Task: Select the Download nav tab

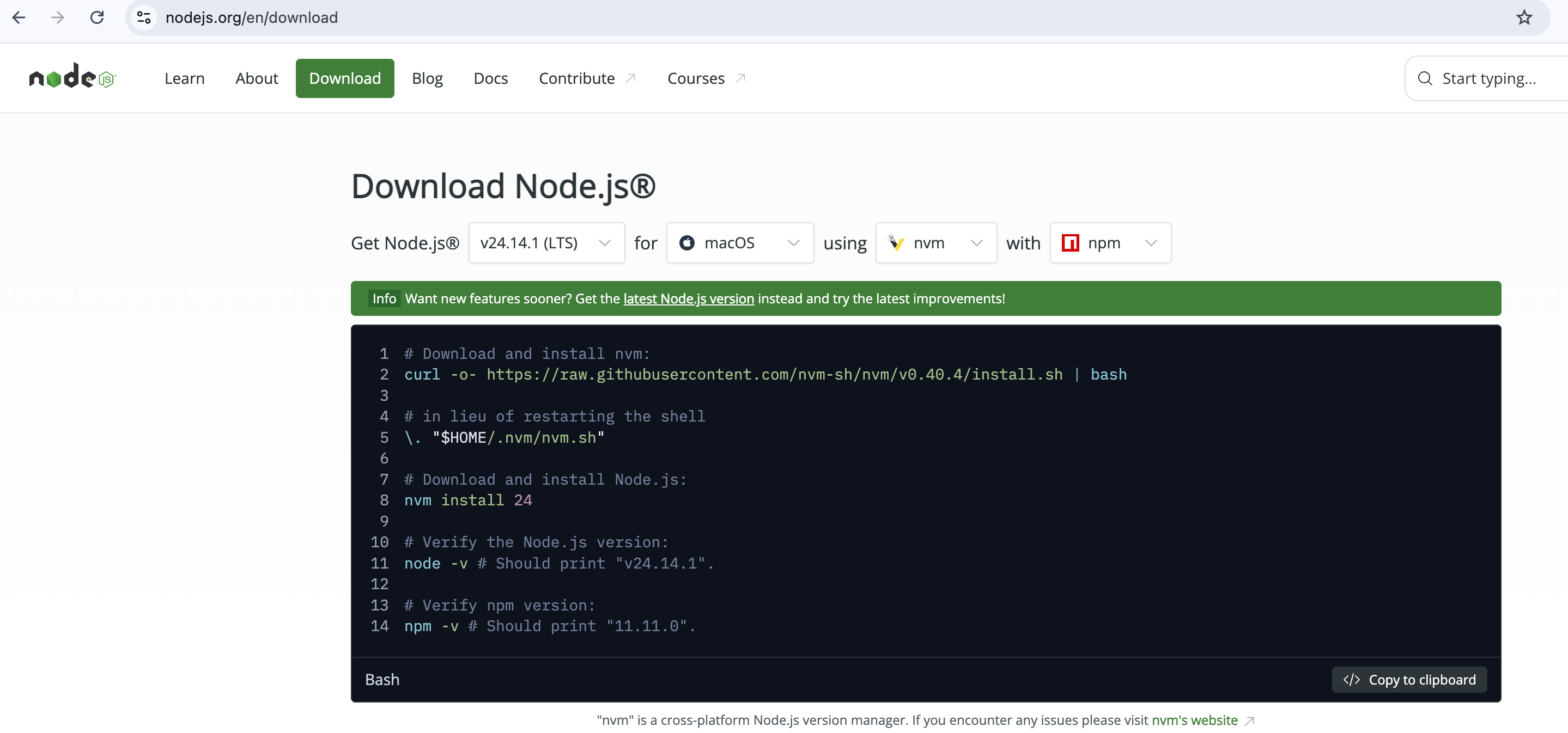Action: coord(344,78)
